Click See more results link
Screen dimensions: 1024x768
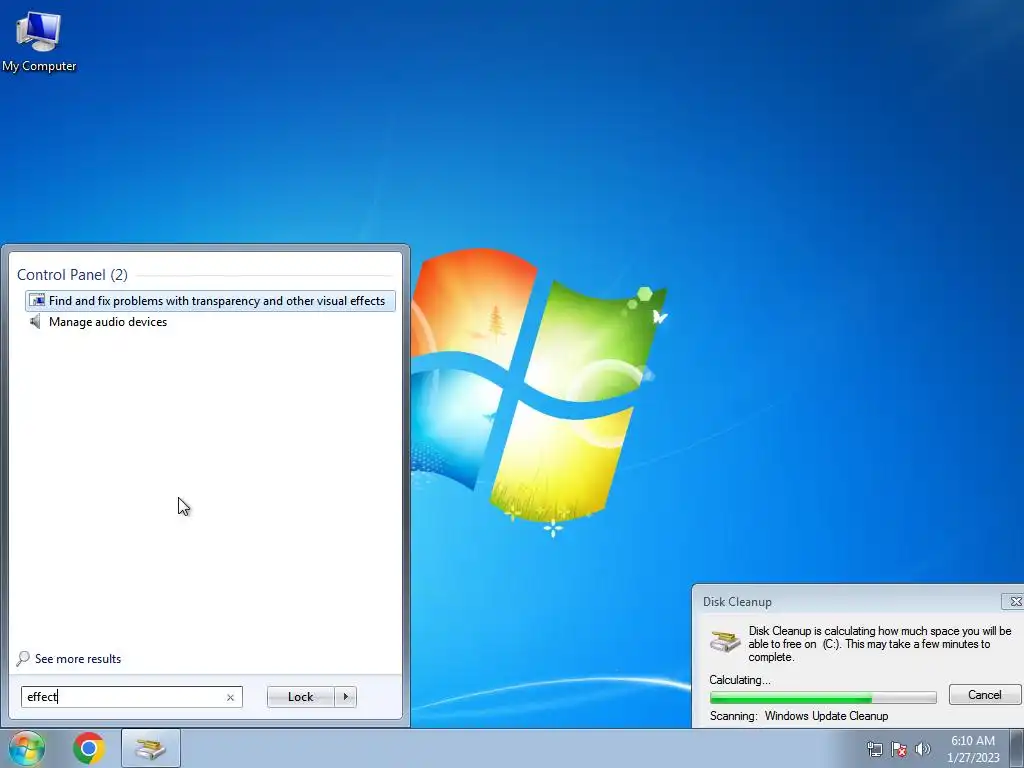(x=78, y=659)
